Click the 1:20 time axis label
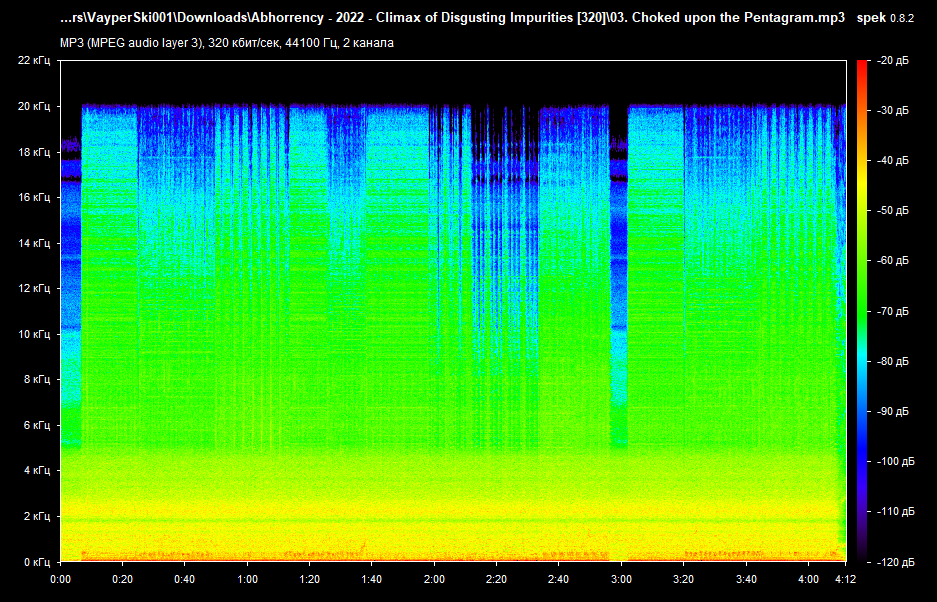937x602 pixels. [x=309, y=579]
